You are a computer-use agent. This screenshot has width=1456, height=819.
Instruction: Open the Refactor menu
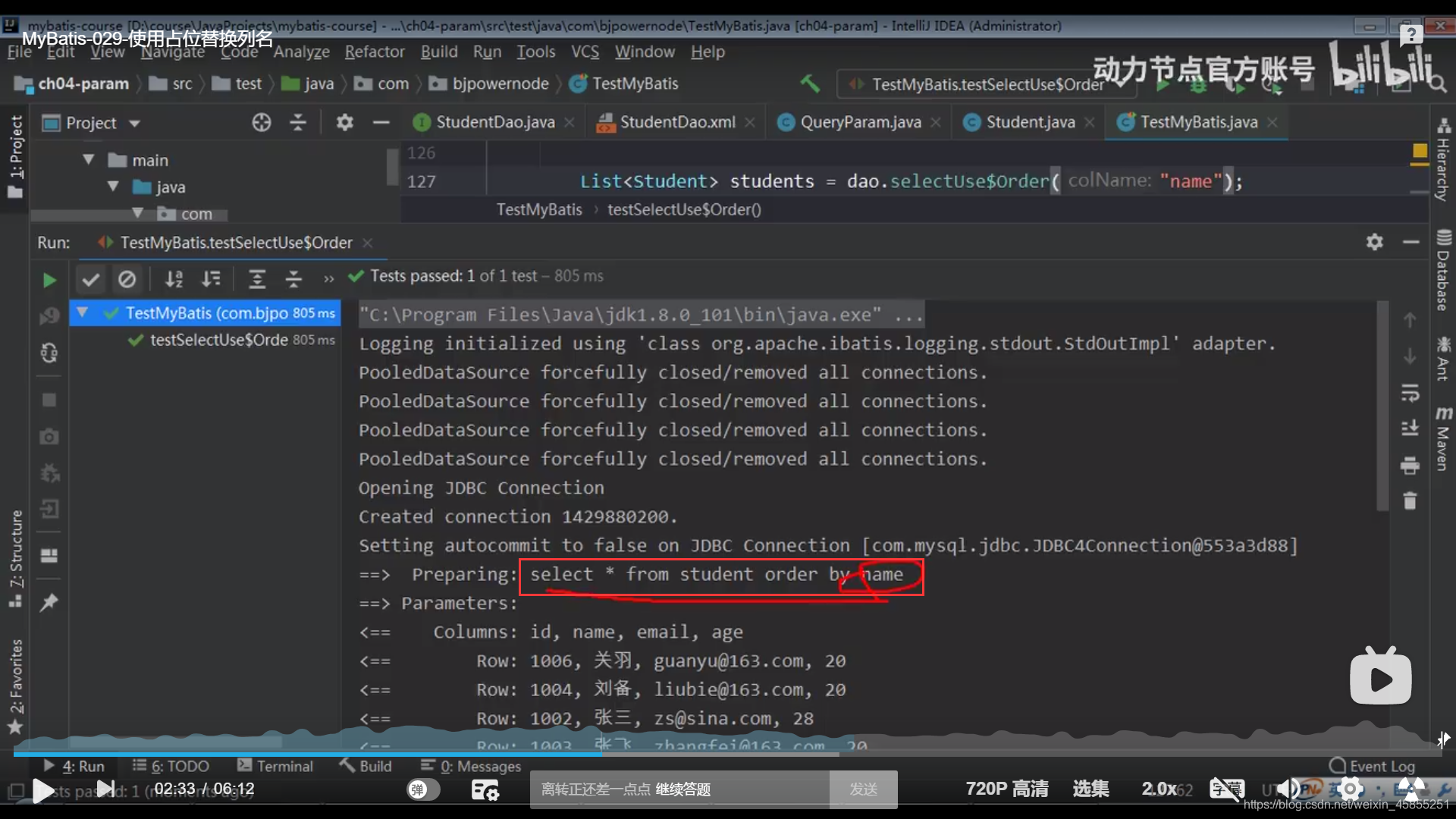[x=375, y=52]
